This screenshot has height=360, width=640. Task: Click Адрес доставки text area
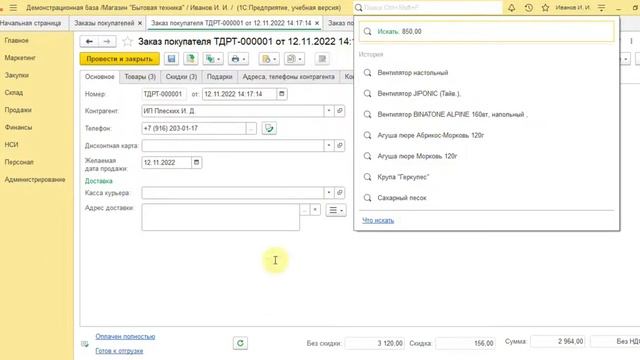click(220, 217)
